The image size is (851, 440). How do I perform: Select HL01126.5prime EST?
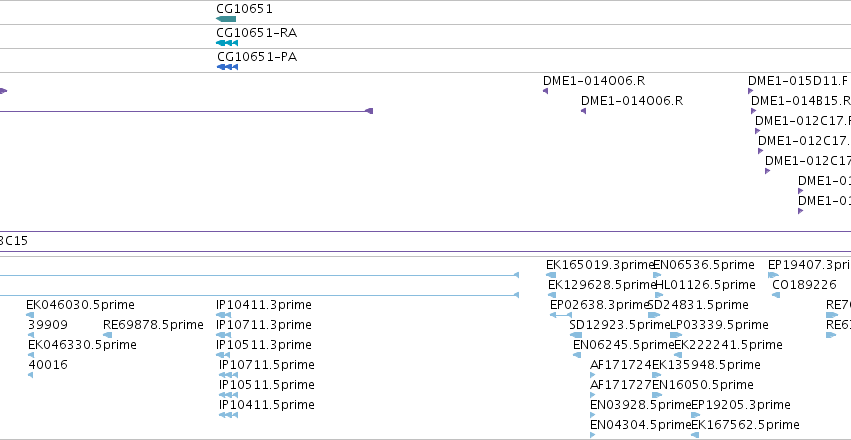pos(706,285)
